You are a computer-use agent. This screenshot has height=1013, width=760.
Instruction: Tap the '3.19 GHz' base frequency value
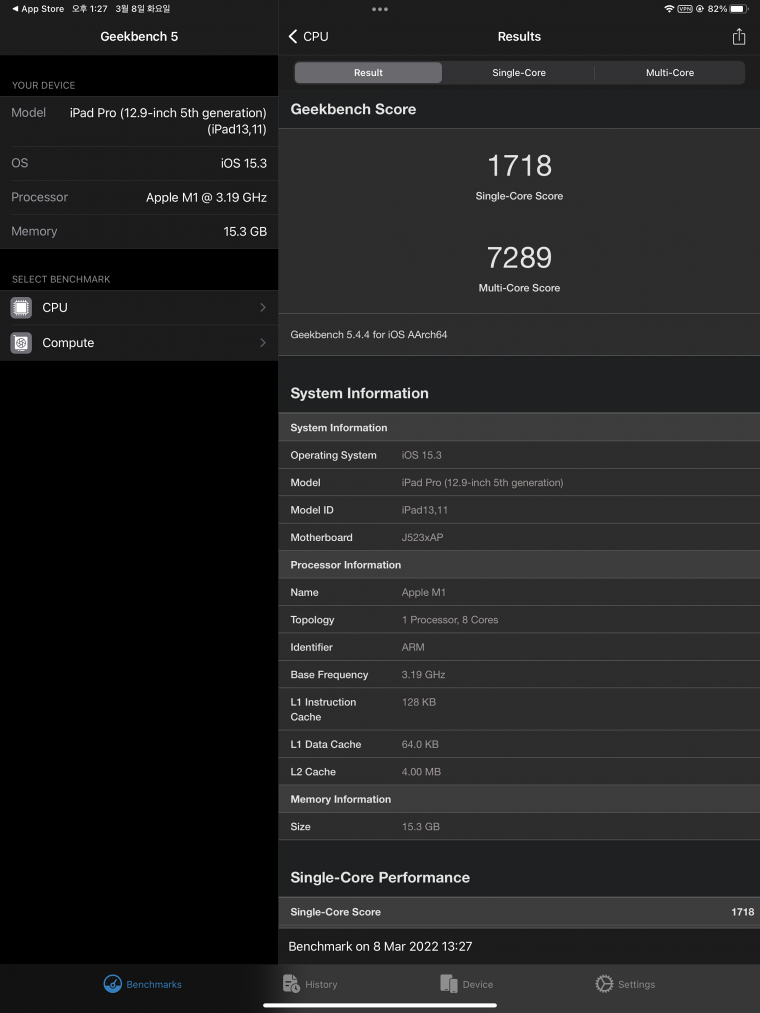point(423,674)
